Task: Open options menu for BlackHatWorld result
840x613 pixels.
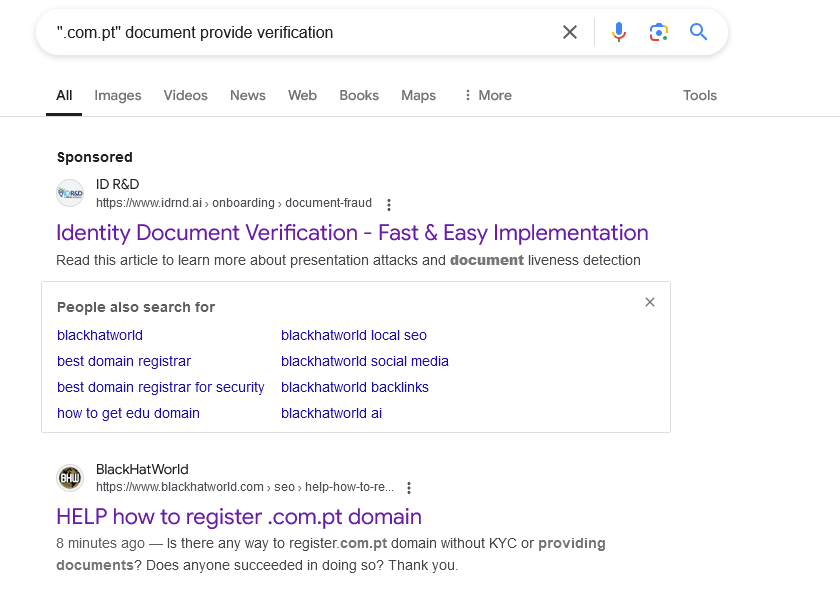Action: (409, 488)
